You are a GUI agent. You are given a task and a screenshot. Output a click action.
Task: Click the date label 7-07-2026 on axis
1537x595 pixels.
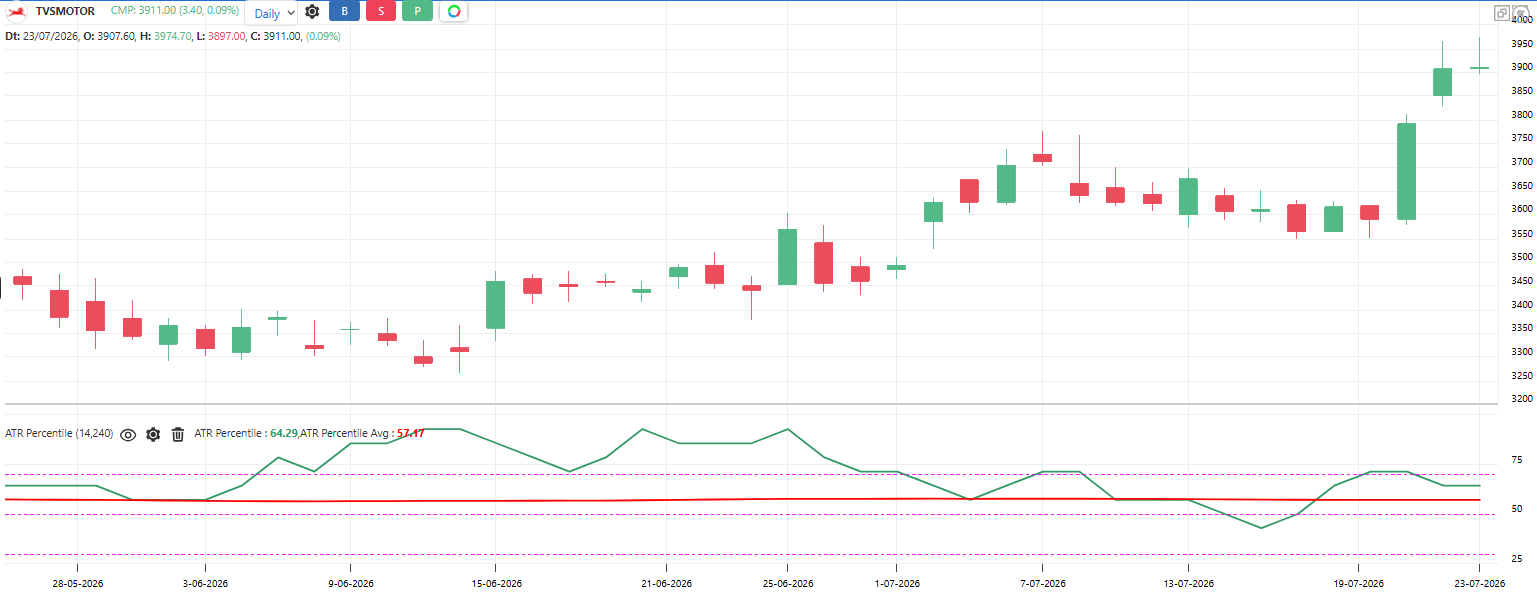(x=1042, y=583)
